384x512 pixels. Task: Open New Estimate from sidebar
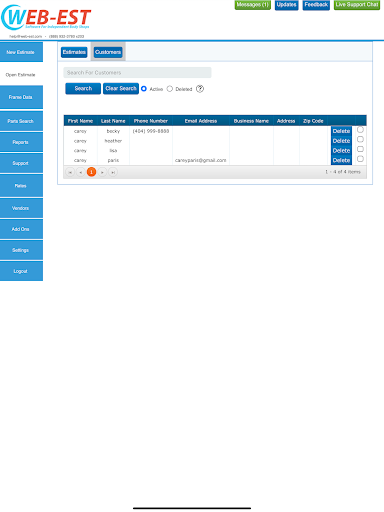[x=21, y=52]
